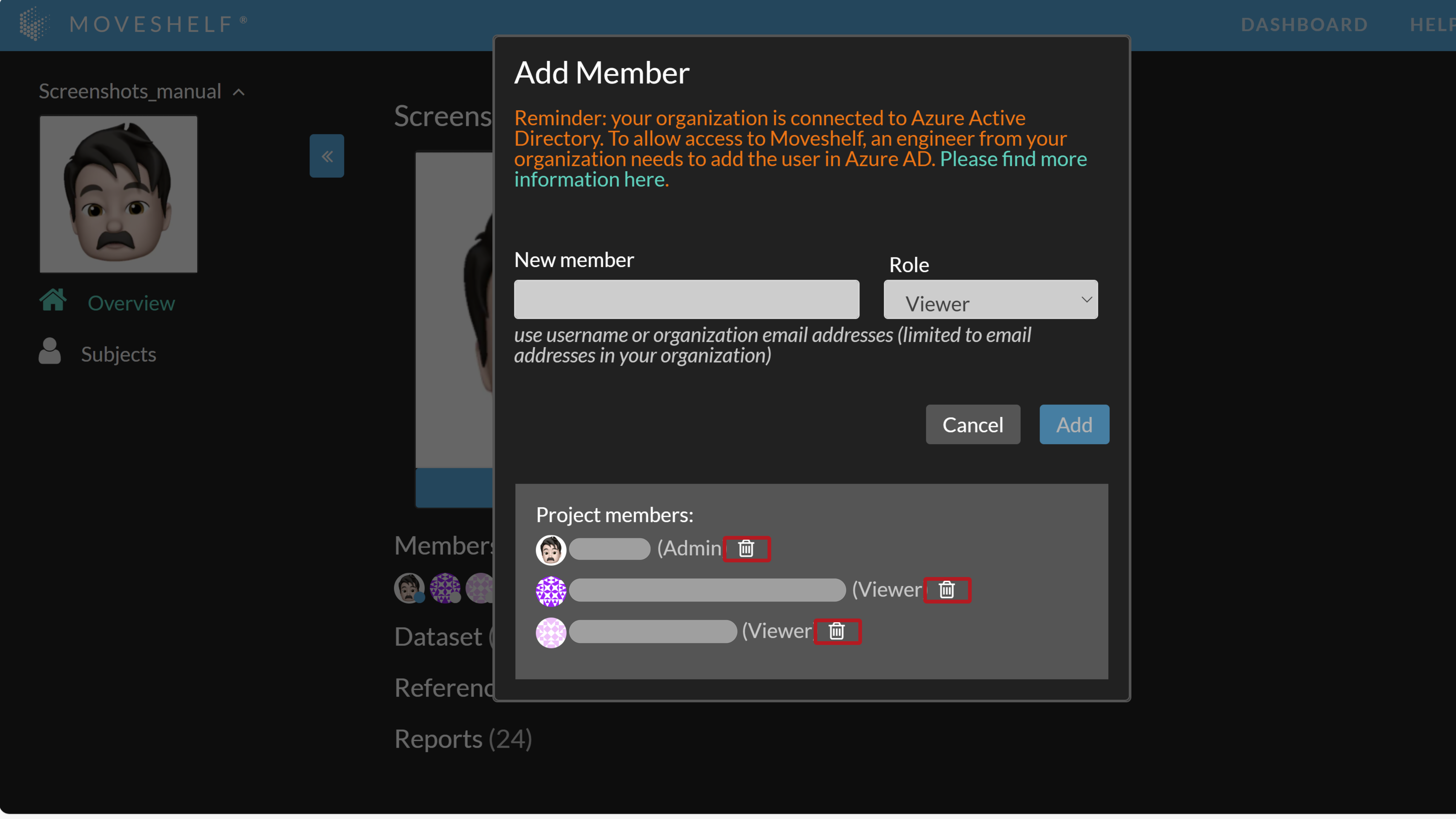Image resolution: width=1456 pixels, height=819 pixels.
Task: Click the Cancel button
Action: [x=973, y=424]
